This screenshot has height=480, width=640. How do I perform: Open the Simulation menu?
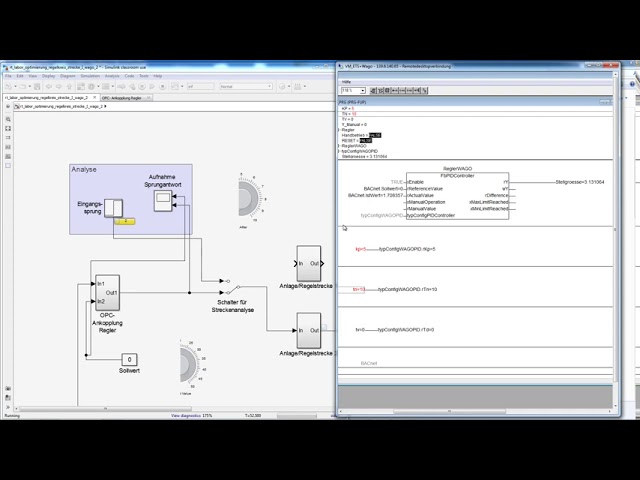click(x=90, y=75)
